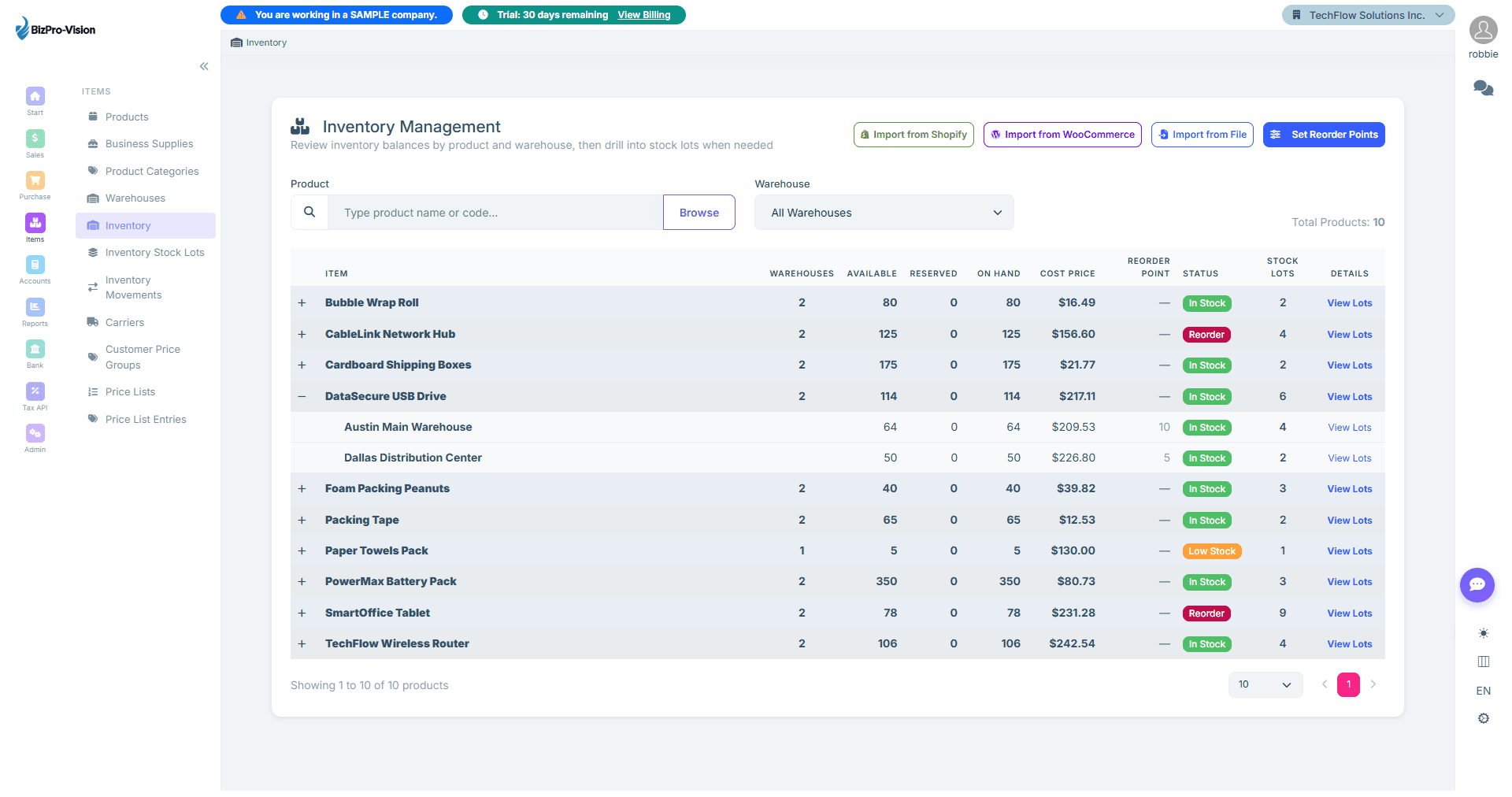The width and height of the screenshot is (1512, 797).
Task: Open Price Lists menu item
Action: pyautogui.click(x=146, y=391)
